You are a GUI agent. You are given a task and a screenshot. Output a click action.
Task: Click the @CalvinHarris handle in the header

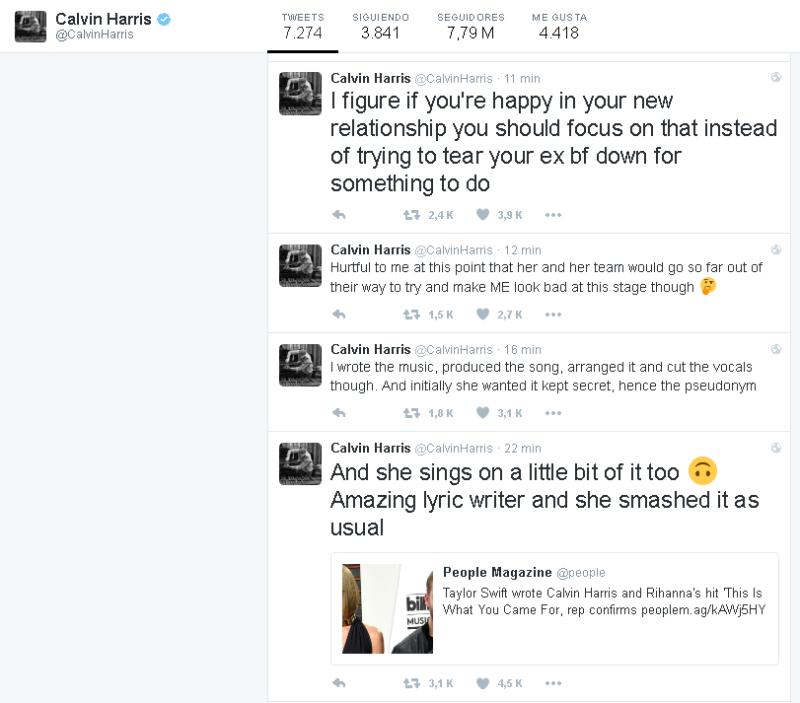(x=94, y=36)
